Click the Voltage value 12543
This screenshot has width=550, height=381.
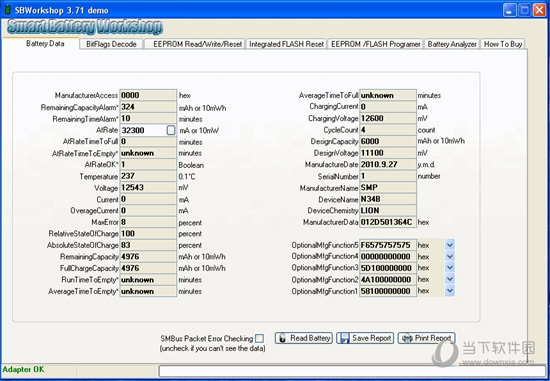(148, 188)
